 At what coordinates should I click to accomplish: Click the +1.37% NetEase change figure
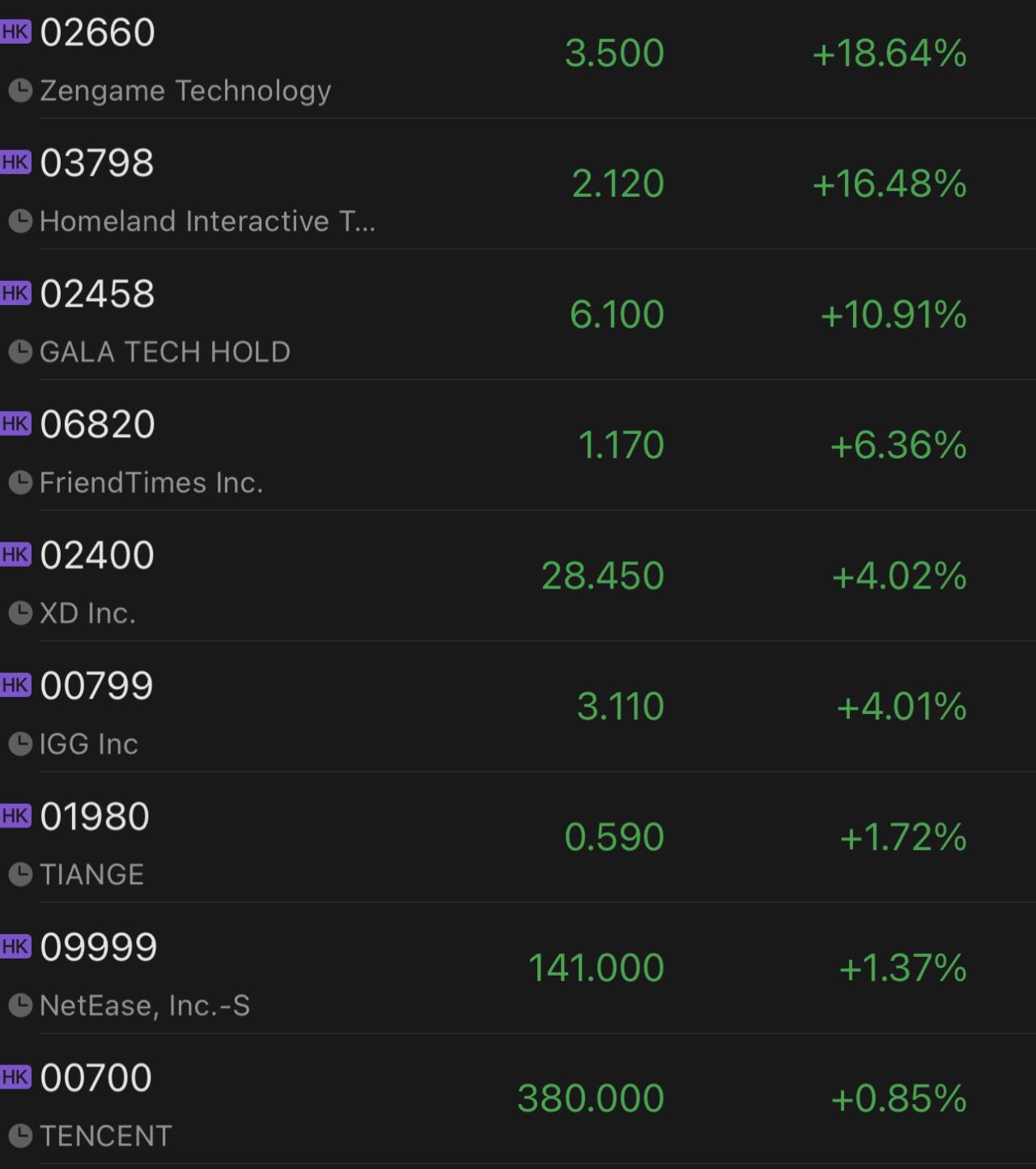(x=902, y=968)
